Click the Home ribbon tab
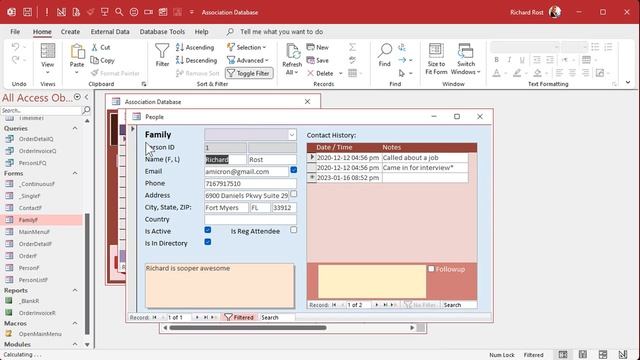 click(x=42, y=31)
